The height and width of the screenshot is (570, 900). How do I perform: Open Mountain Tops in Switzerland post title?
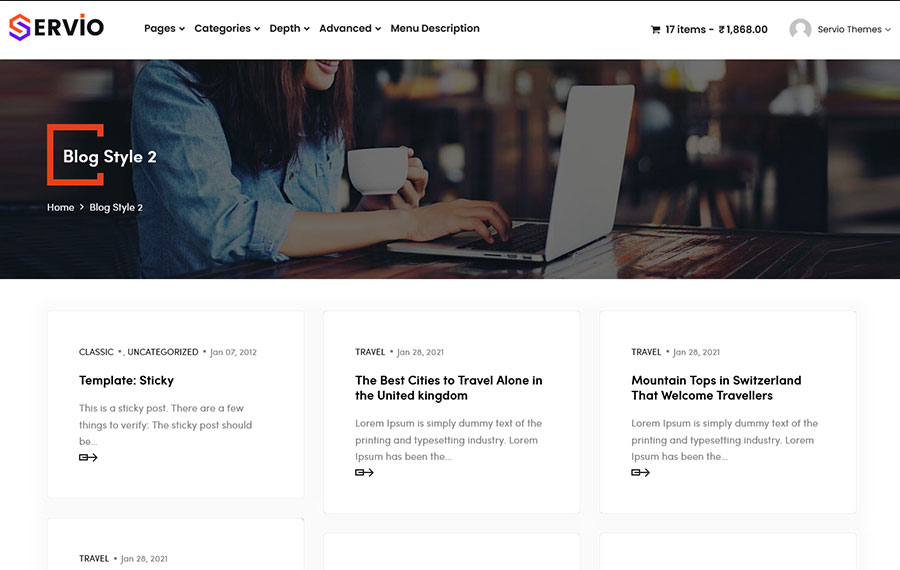pos(716,388)
